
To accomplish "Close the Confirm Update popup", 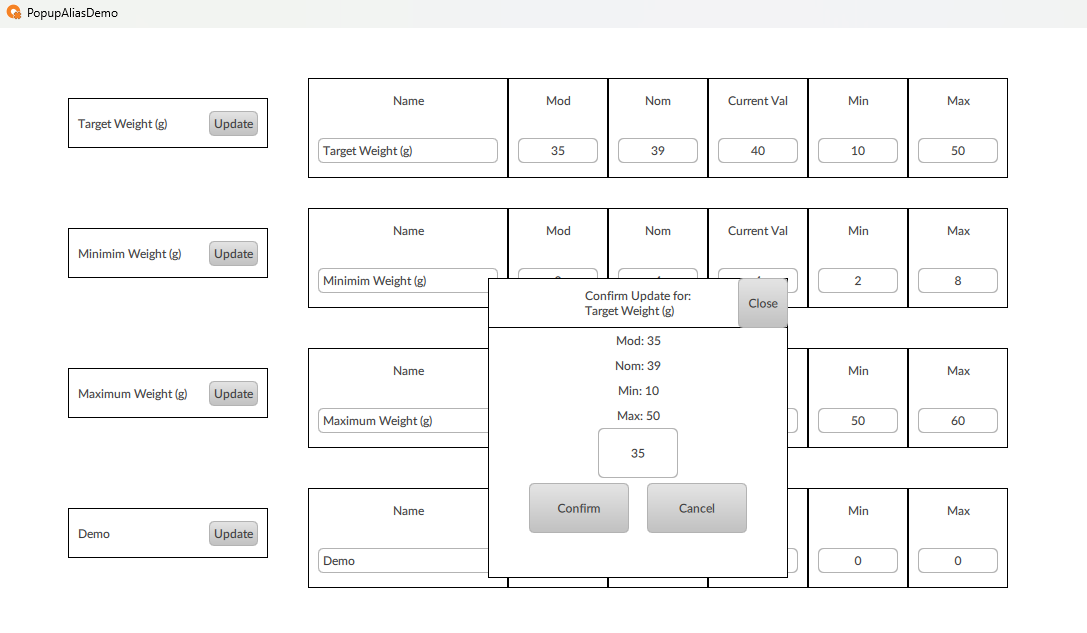I will tap(763, 303).
